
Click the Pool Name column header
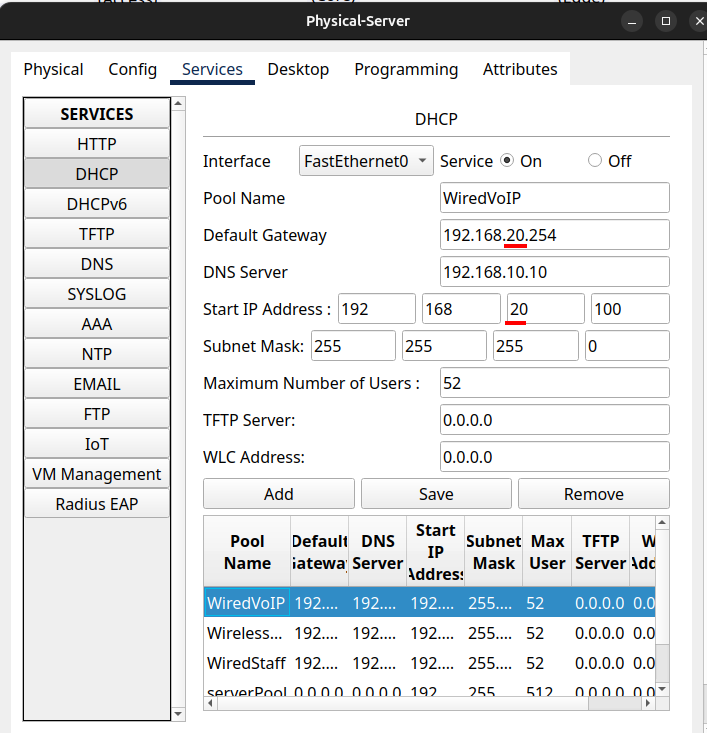pos(247,552)
